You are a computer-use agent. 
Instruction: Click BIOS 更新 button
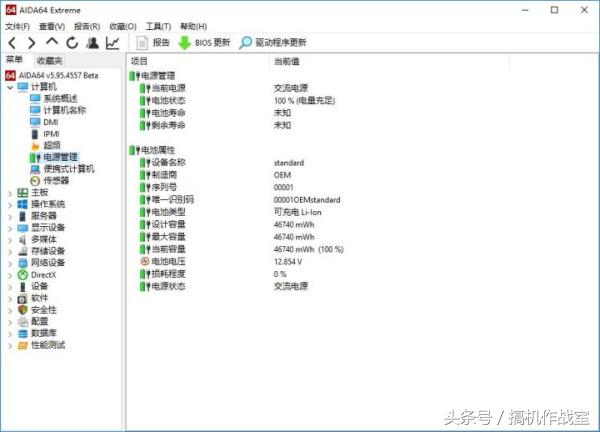pos(204,42)
